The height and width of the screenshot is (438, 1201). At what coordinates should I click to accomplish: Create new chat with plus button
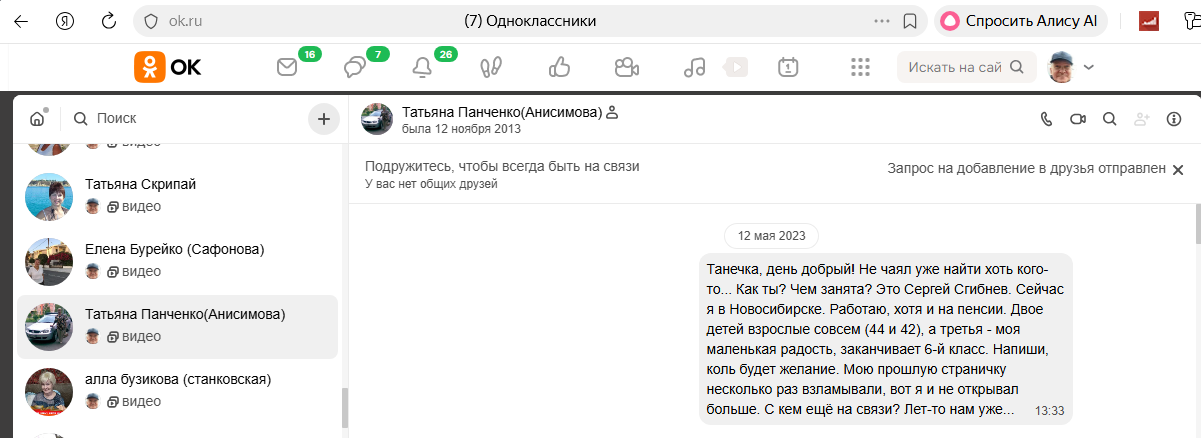click(x=323, y=119)
